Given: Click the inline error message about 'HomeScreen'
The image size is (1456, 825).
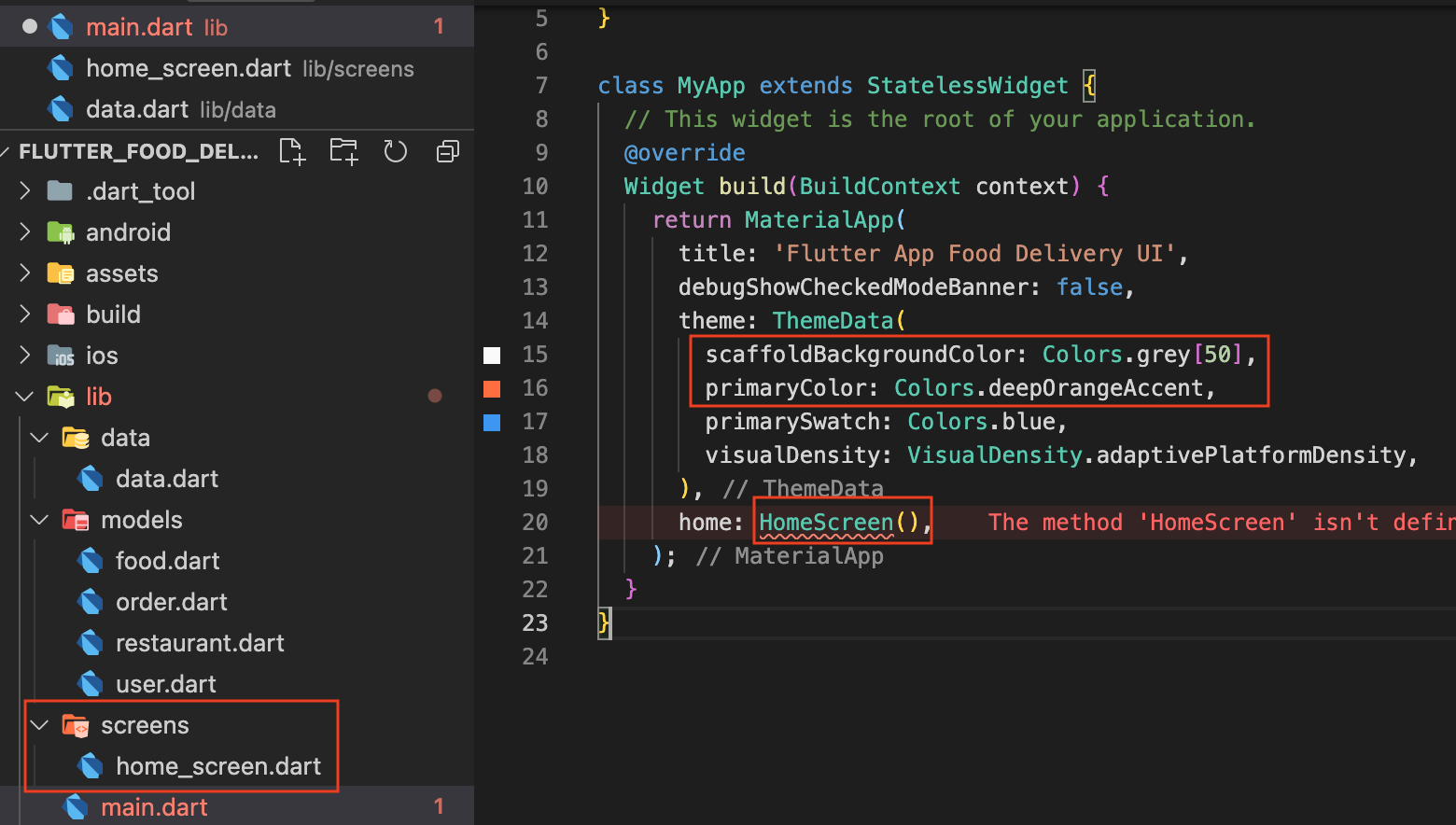Looking at the screenshot, I should 1222,523.
